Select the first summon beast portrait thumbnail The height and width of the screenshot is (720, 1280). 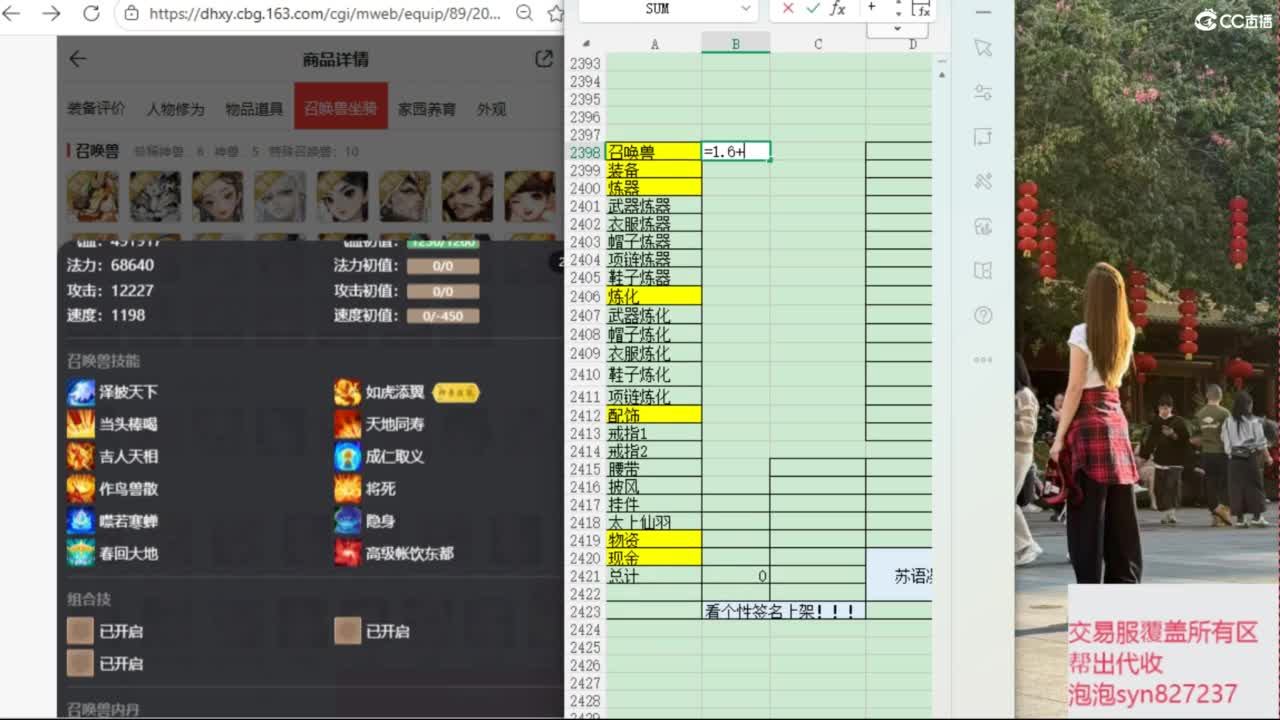(93, 196)
